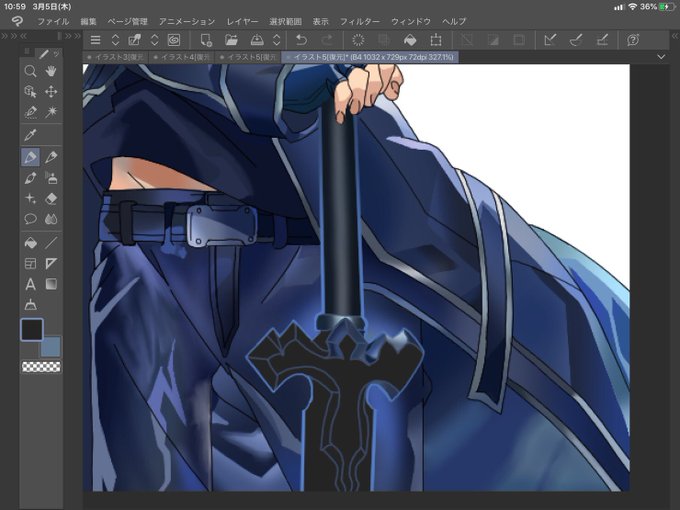Select the Hand move-view tool
This screenshot has width=680, height=510.
pyautogui.click(x=51, y=71)
